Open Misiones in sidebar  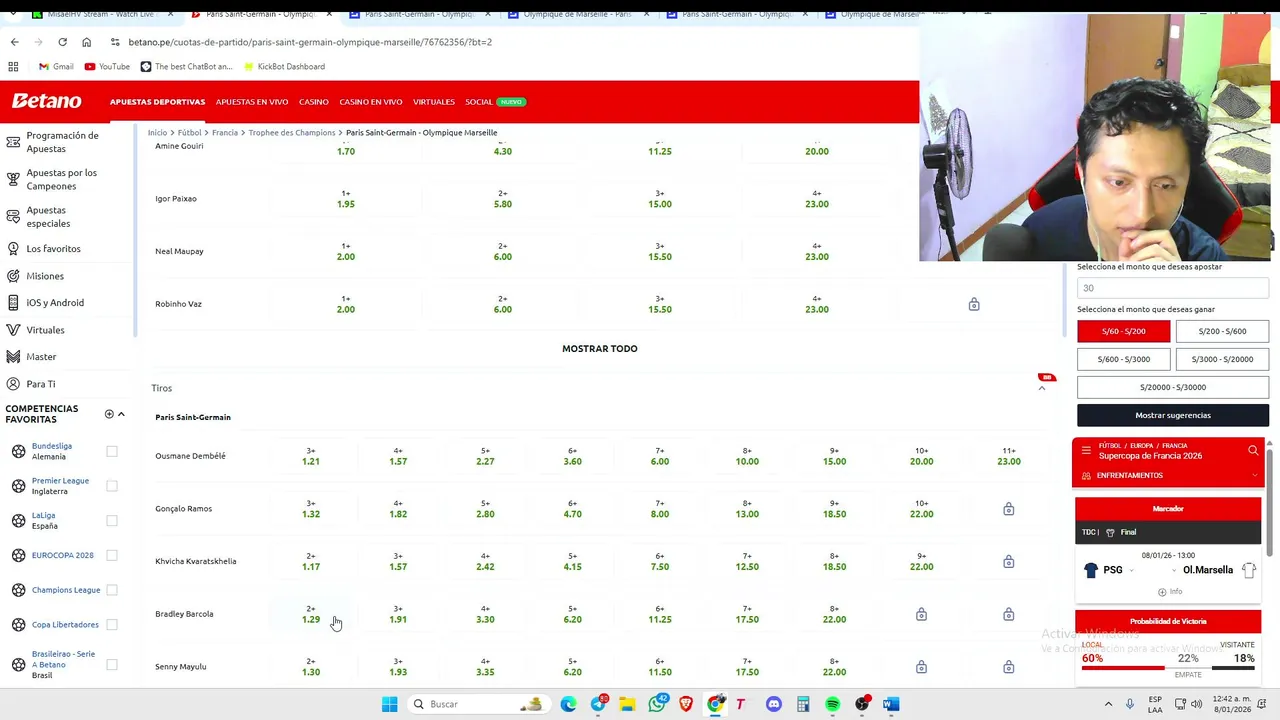[45, 276]
